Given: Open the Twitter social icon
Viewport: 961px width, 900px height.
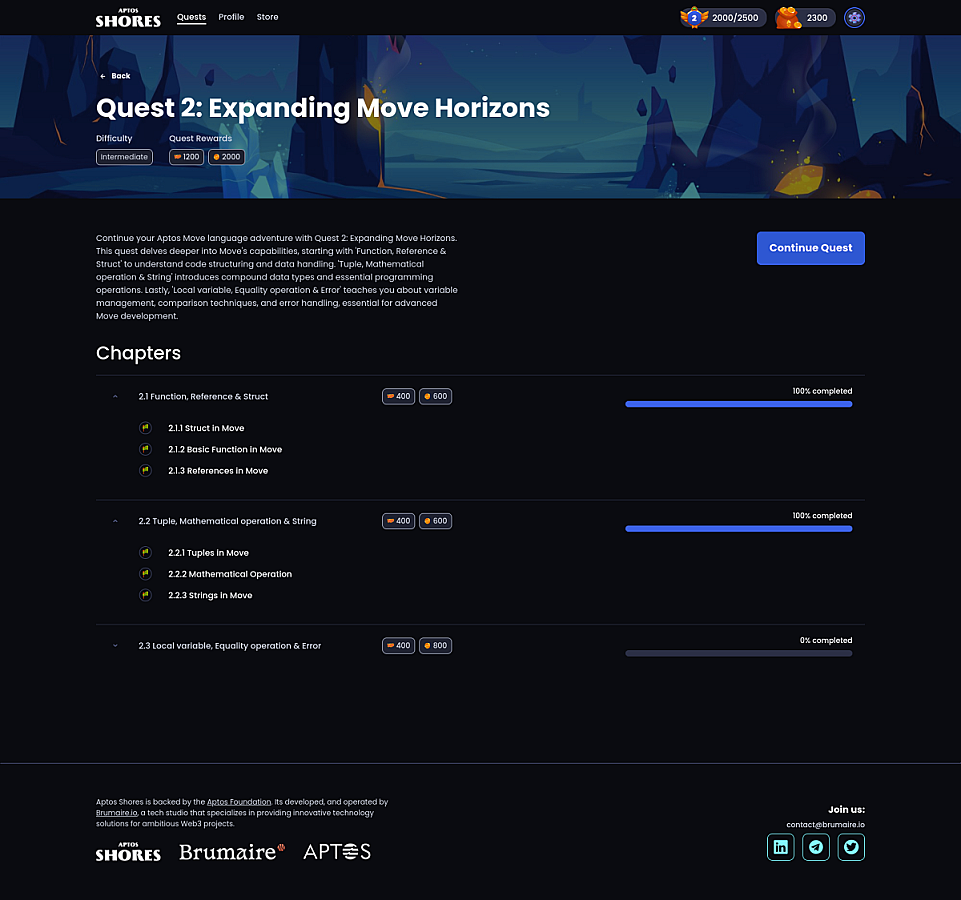Looking at the screenshot, I should pyautogui.click(x=851, y=847).
